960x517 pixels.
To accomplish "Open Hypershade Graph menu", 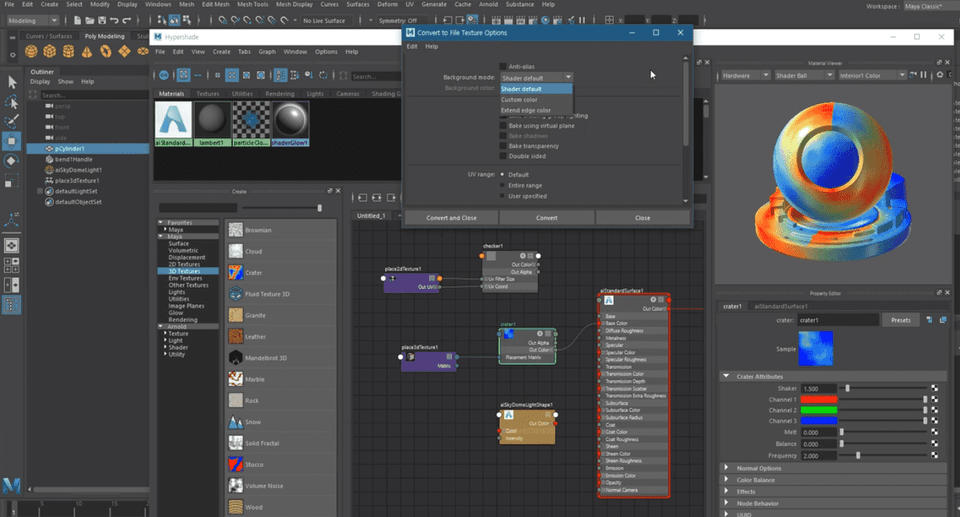I will (x=267, y=51).
